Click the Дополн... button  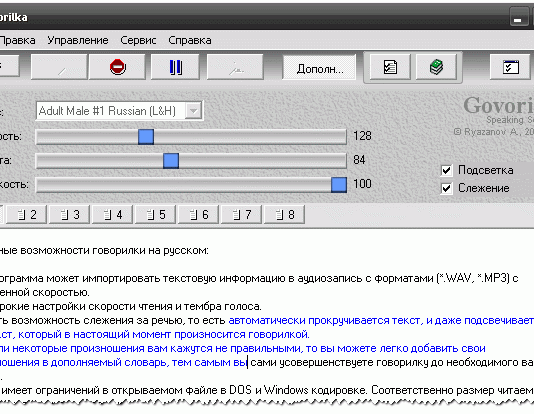(319, 68)
